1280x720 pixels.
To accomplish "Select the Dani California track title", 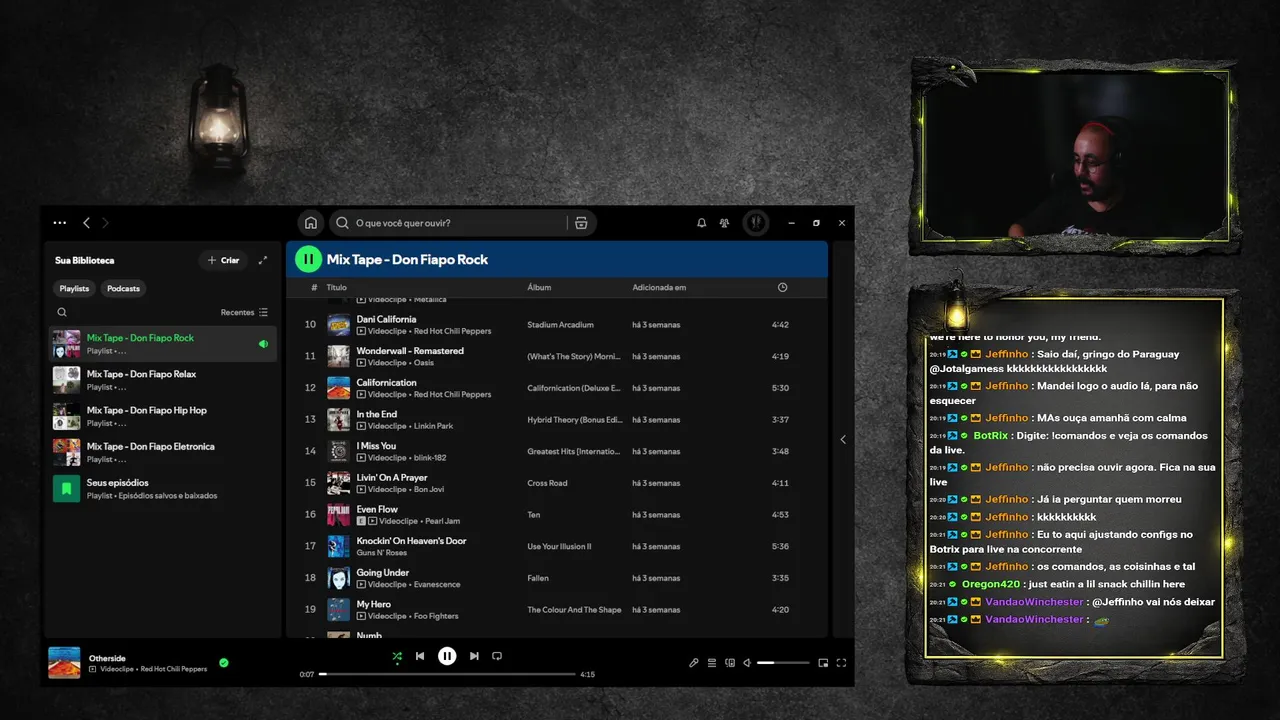I will click(x=386, y=319).
